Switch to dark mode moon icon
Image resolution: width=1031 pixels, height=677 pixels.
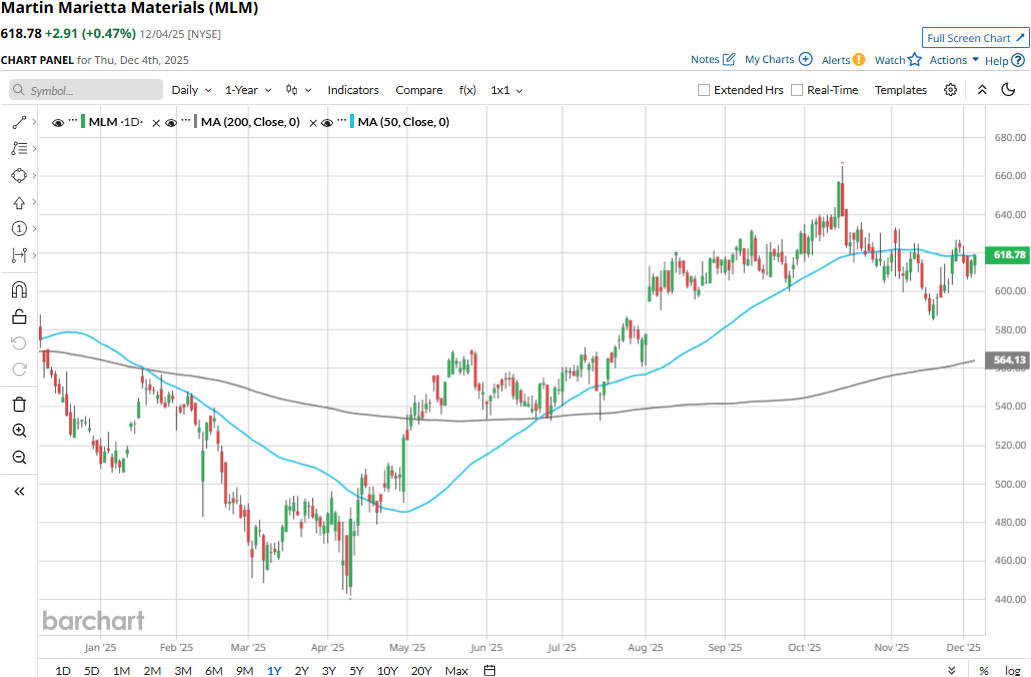coord(1008,90)
